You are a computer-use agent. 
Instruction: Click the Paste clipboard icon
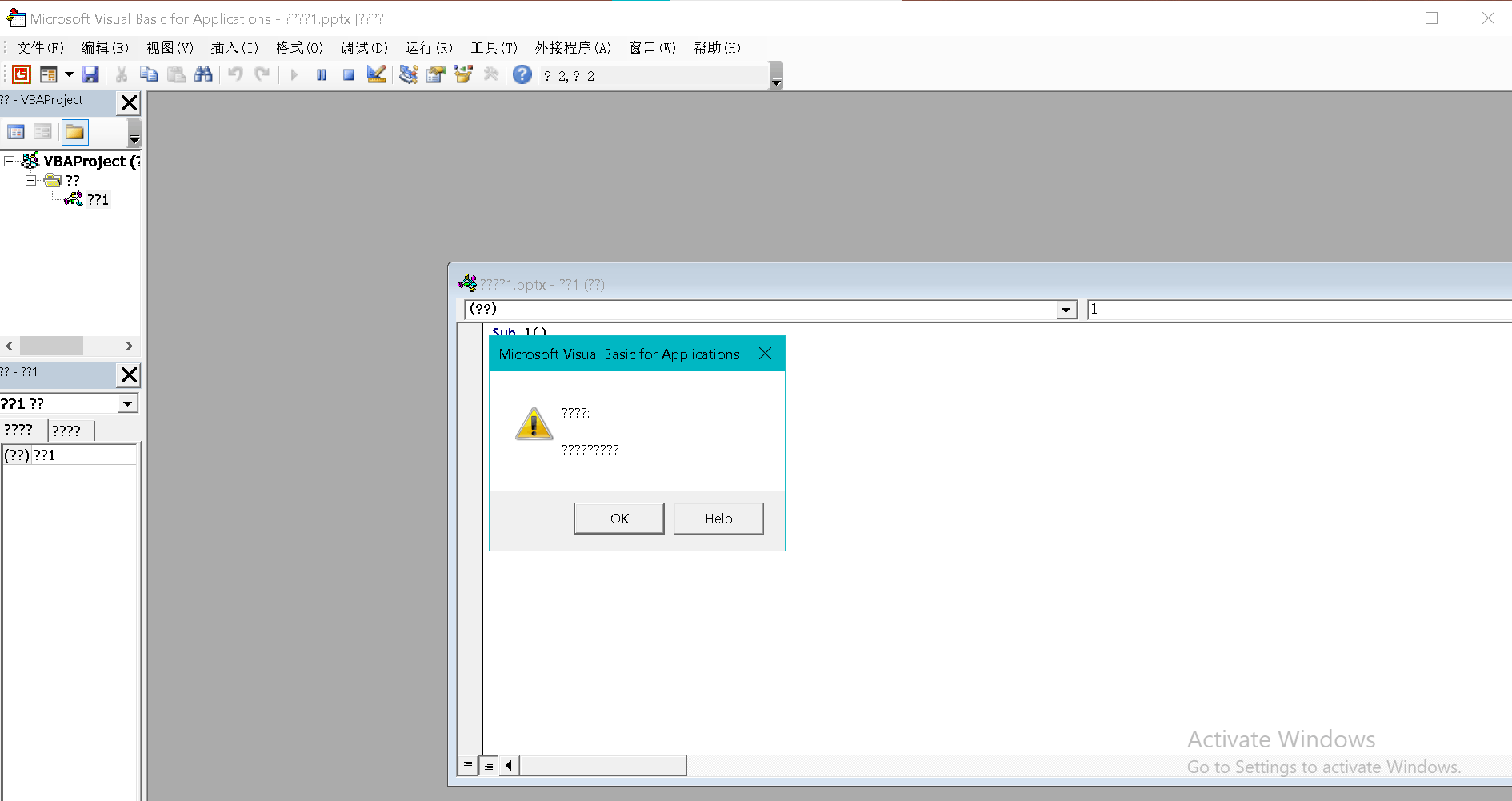click(x=176, y=74)
